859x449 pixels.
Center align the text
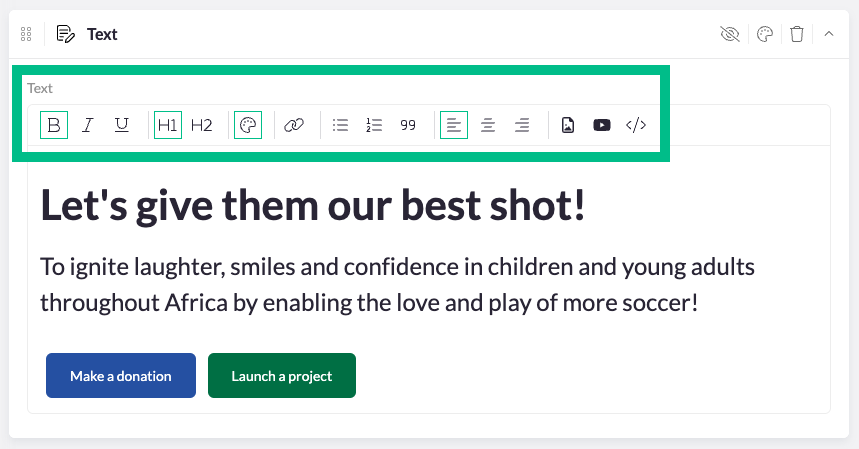pos(488,125)
